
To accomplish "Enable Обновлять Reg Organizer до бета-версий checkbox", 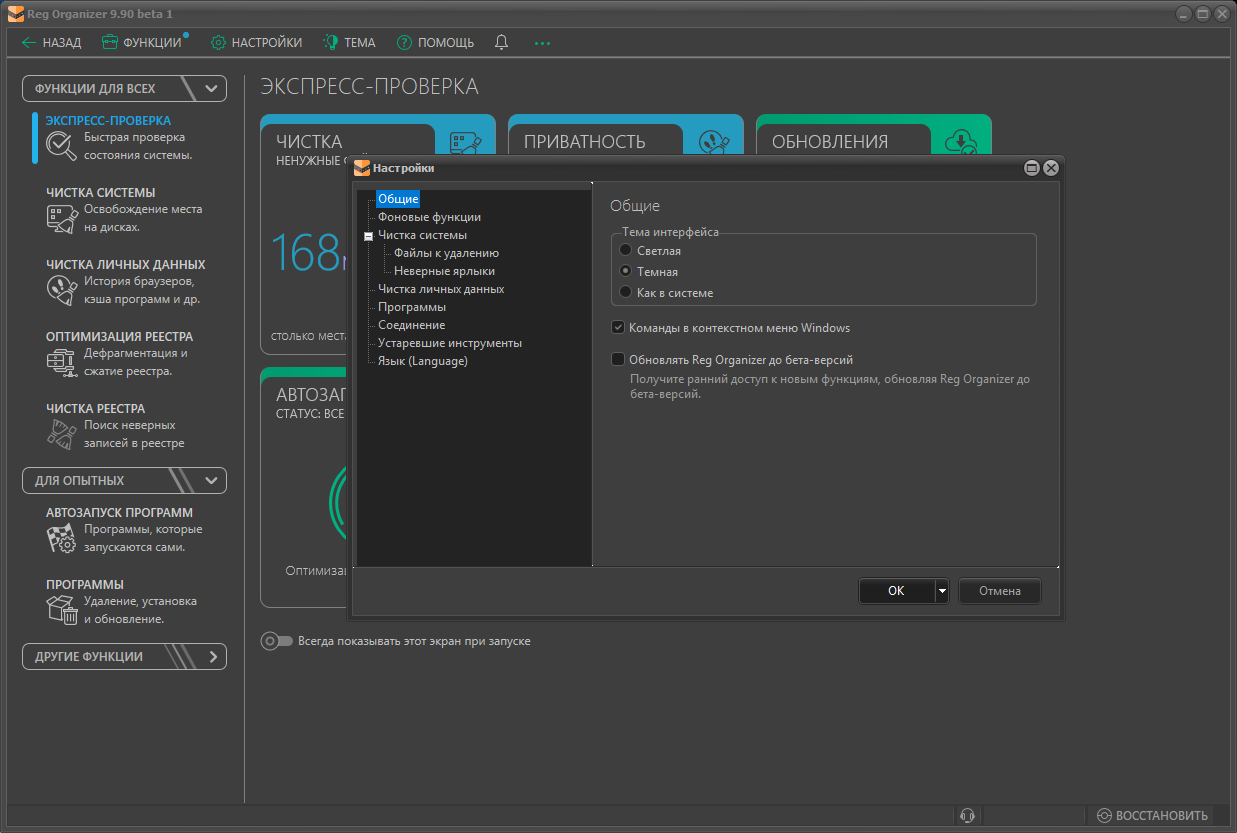I will click(x=618, y=360).
